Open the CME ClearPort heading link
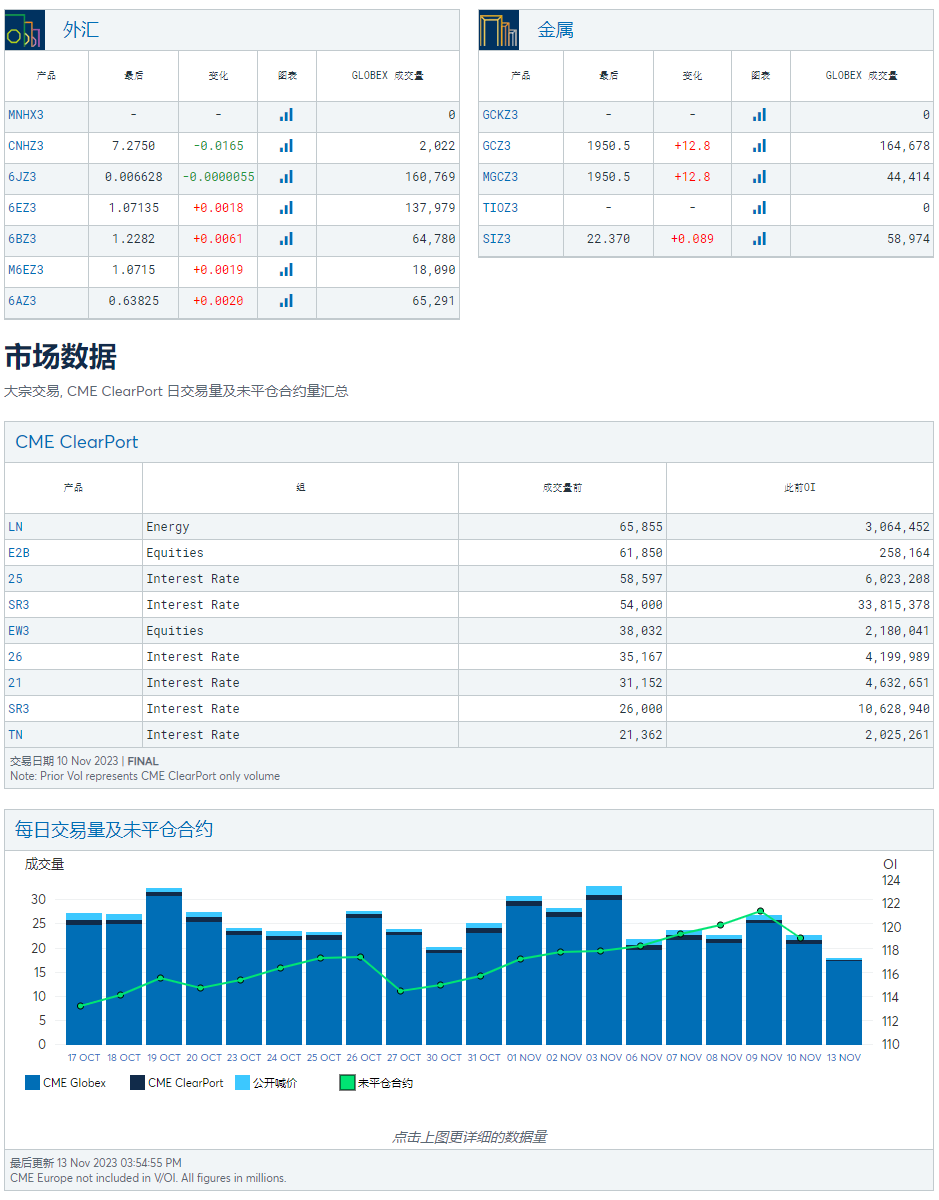The width and height of the screenshot is (939, 1200). (77, 442)
